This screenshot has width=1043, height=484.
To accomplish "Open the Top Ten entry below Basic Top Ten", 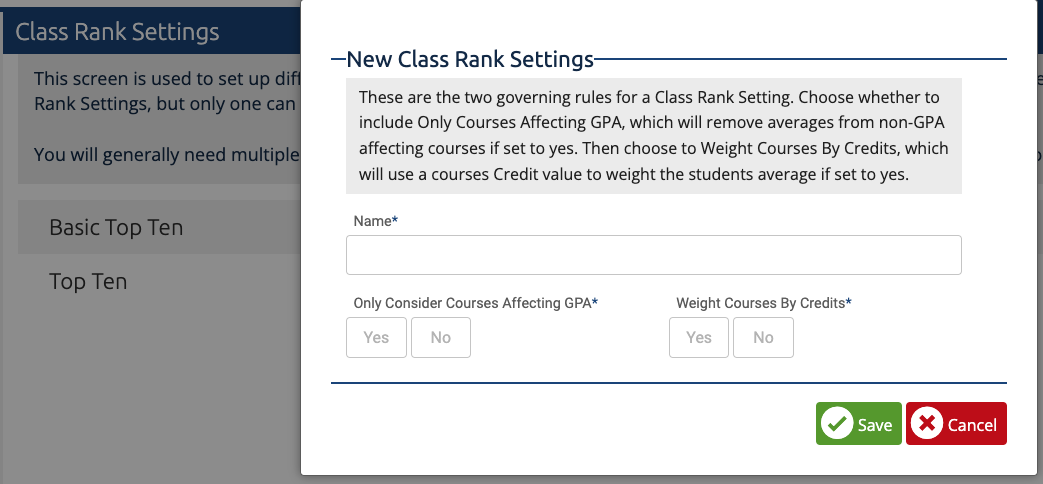I will click(x=88, y=281).
